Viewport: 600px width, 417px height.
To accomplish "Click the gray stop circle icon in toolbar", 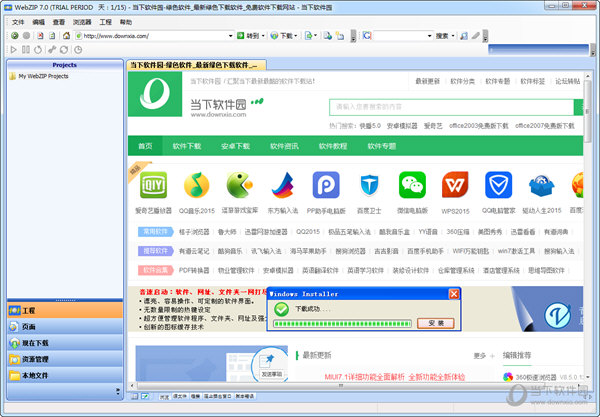I will point(26,36).
